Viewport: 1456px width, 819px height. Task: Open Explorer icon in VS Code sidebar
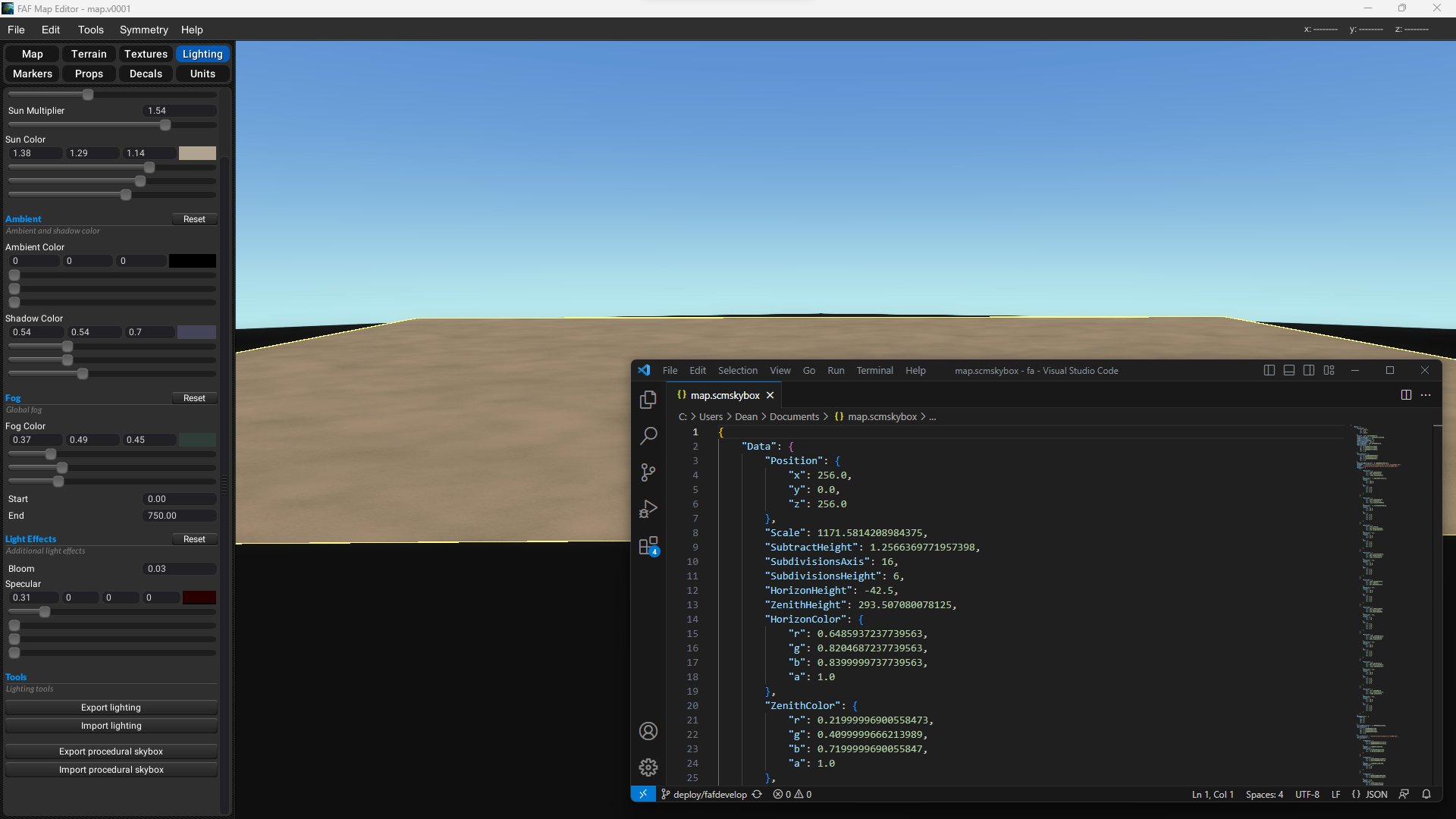(648, 400)
